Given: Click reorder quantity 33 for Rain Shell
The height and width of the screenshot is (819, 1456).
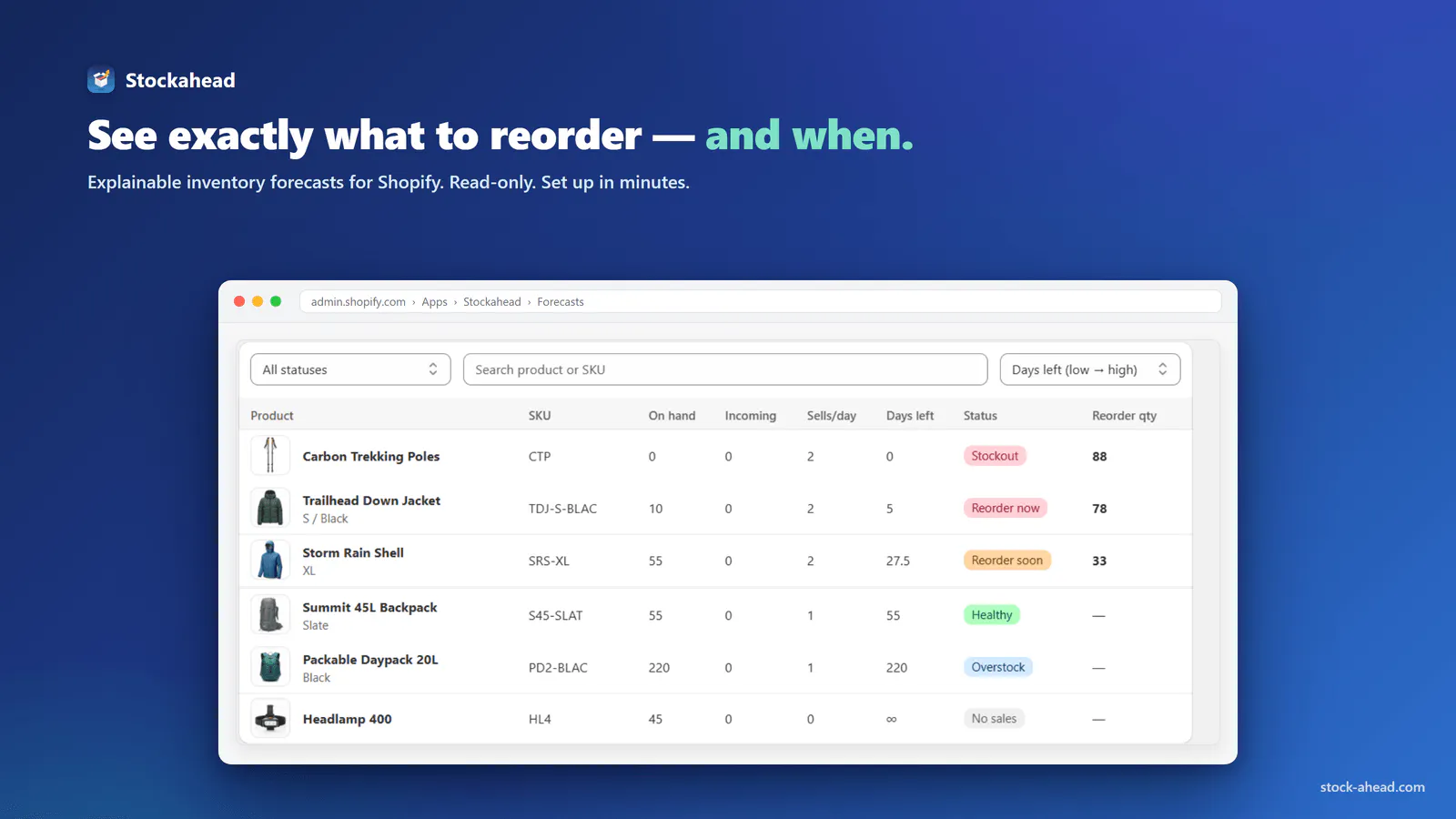Looking at the screenshot, I should [1099, 561].
